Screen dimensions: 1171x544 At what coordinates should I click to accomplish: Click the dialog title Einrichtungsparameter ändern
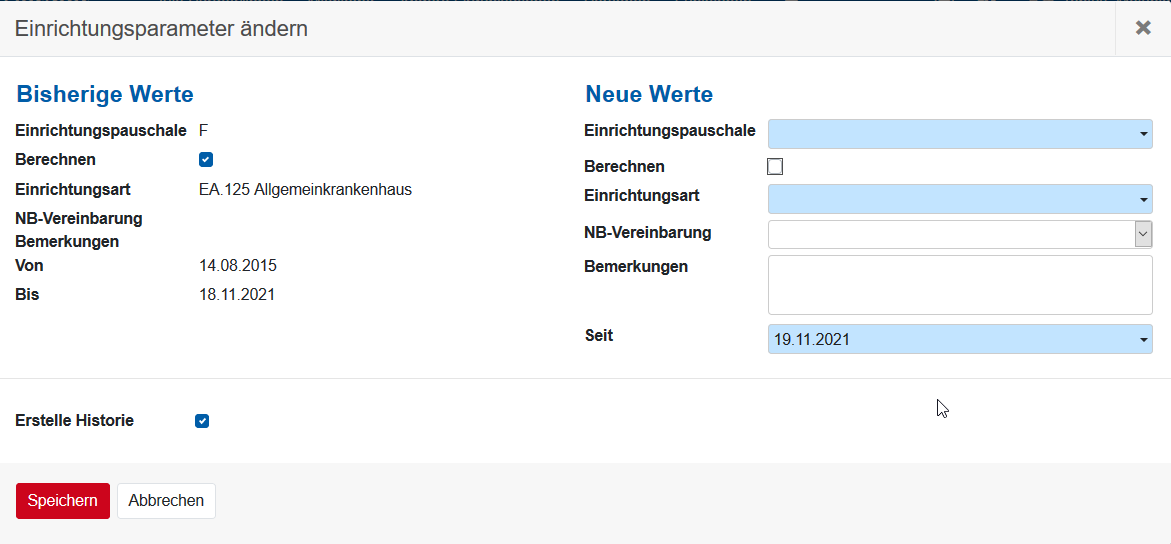tap(161, 29)
